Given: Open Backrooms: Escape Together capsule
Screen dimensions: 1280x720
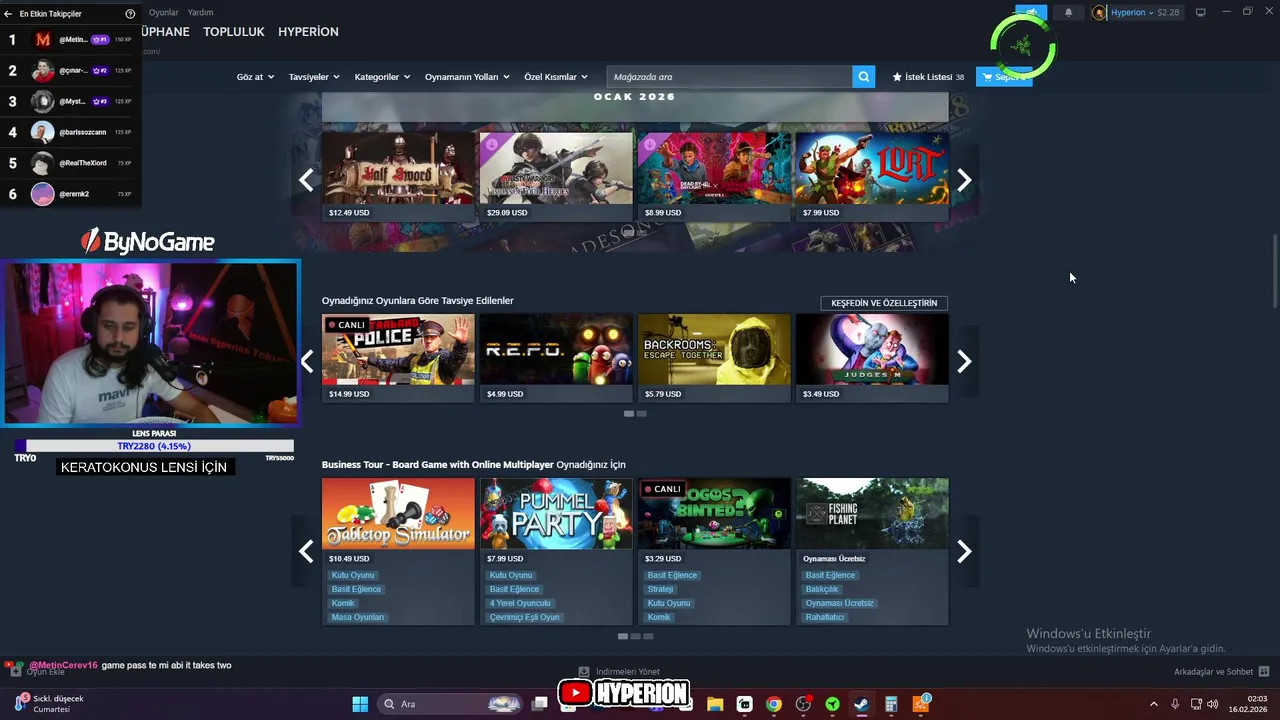Looking at the screenshot, I should coord(714,358).
